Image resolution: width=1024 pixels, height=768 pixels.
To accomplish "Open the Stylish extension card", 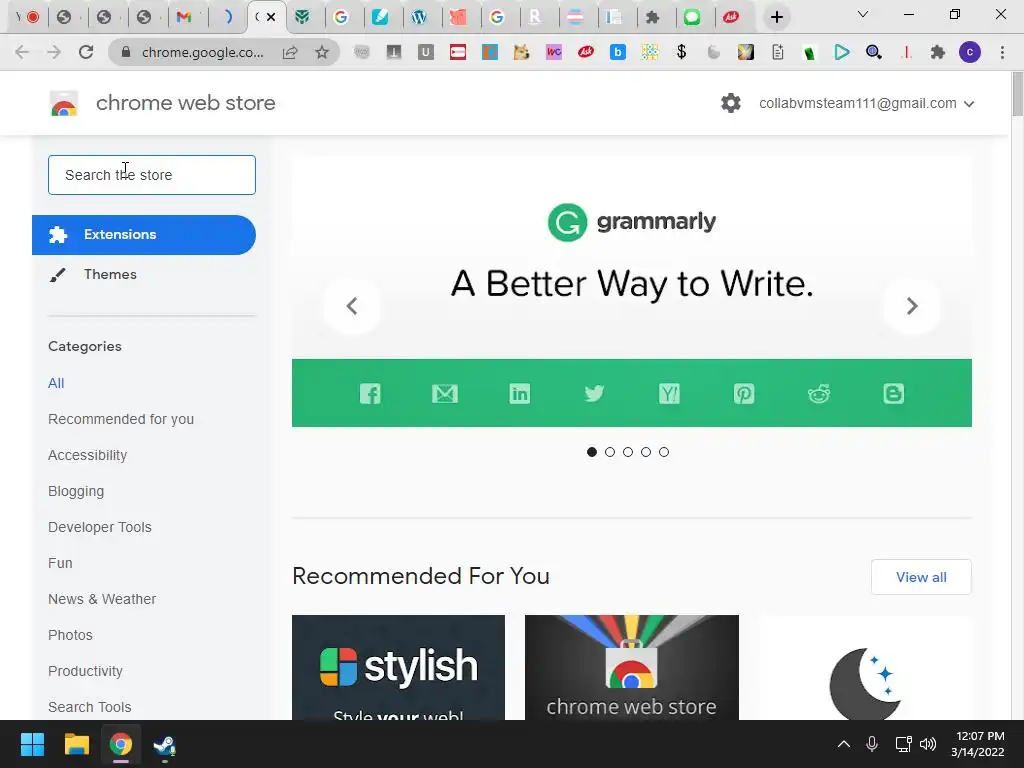I will [x=398, y=667].
